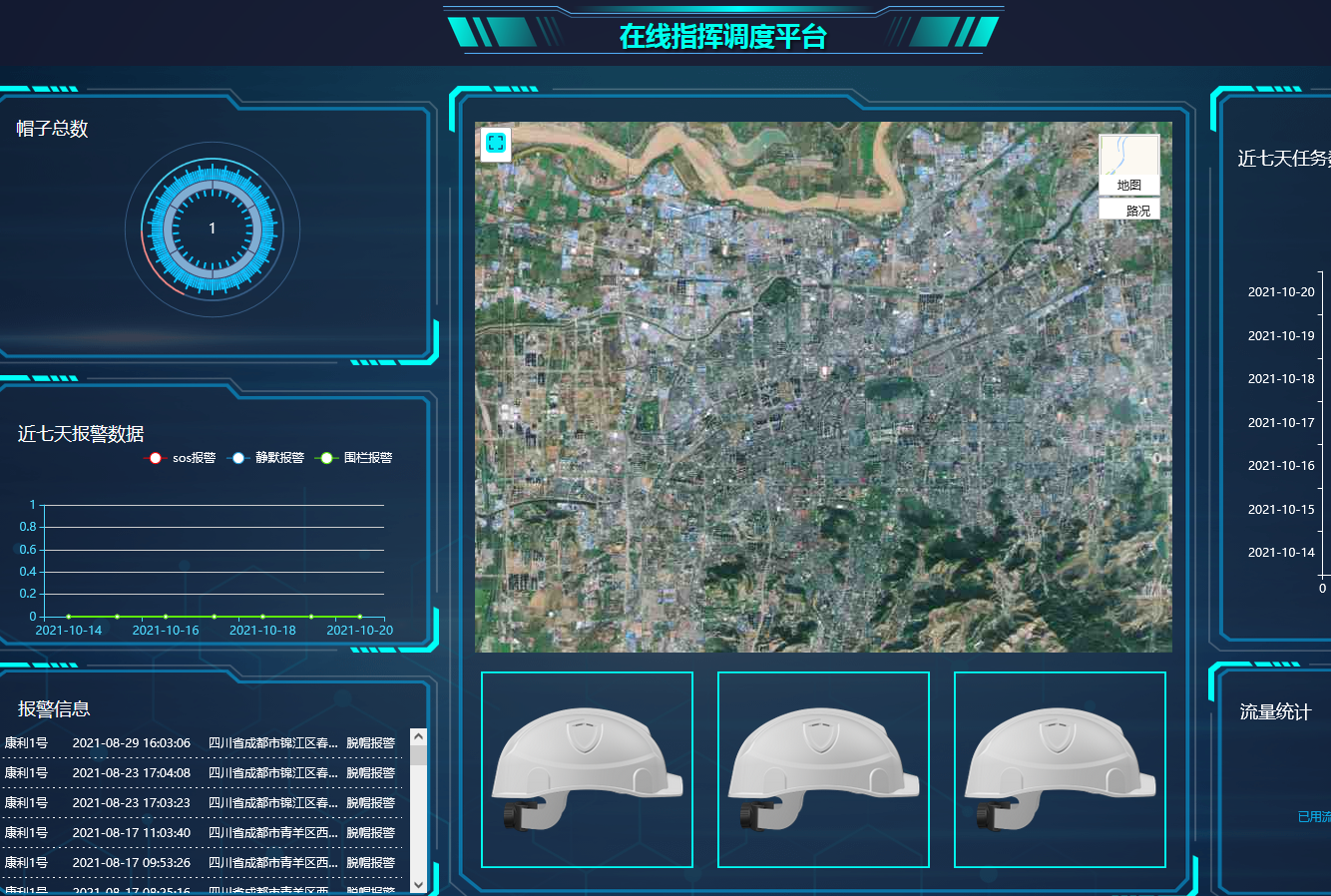Screen dimensions: 1331x896
Task: Click the 2021-10-14 data point in the alarm chart
Action: coord(69,617)
